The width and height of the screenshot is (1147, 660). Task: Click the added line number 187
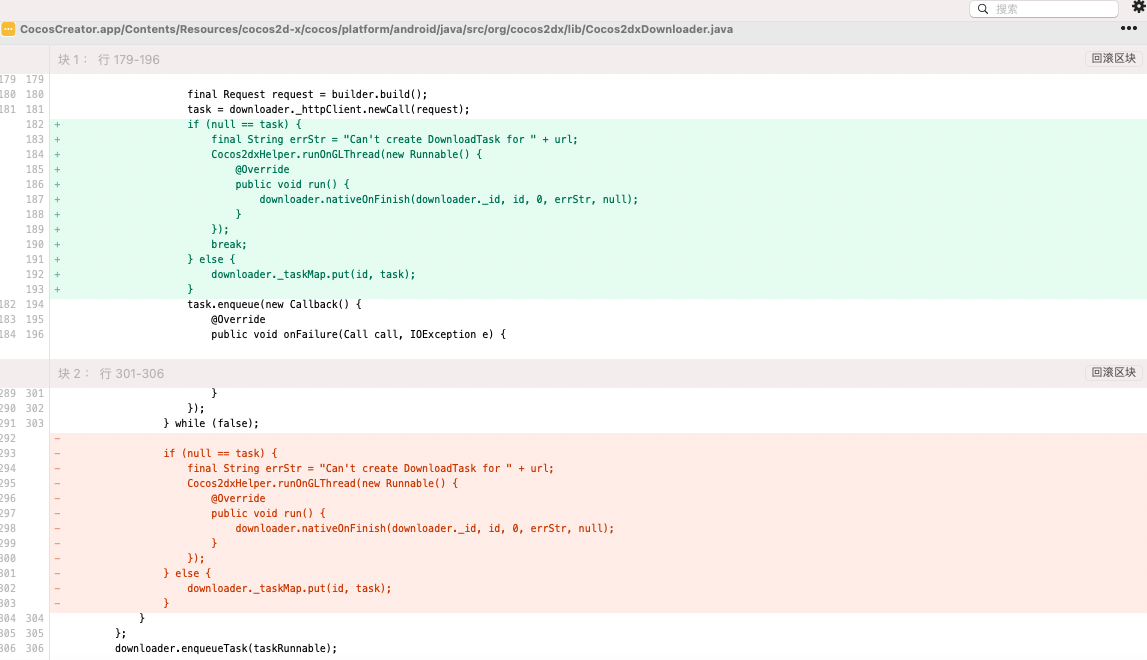(x=35, y=200)
